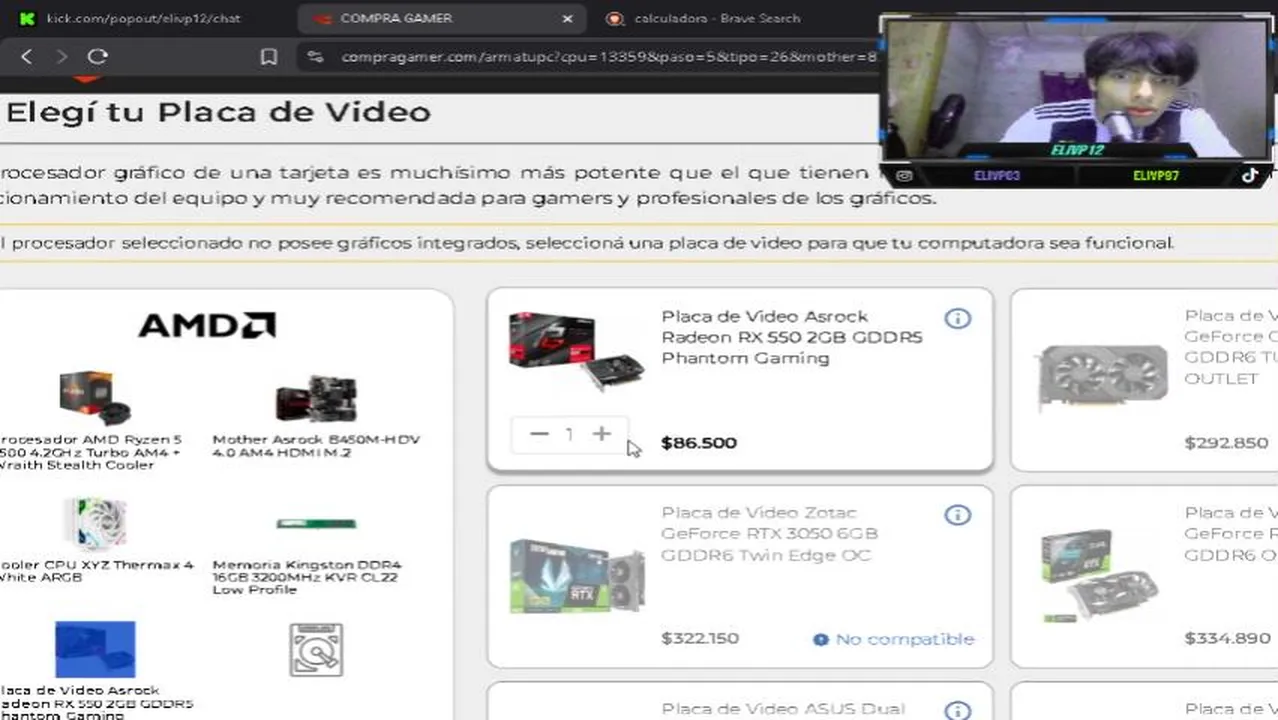Open Placa de Video Asrock Radeon RX 550 title
Image resolution: width=1278 pixels, height=720 pixels.
tap(791, 337)
